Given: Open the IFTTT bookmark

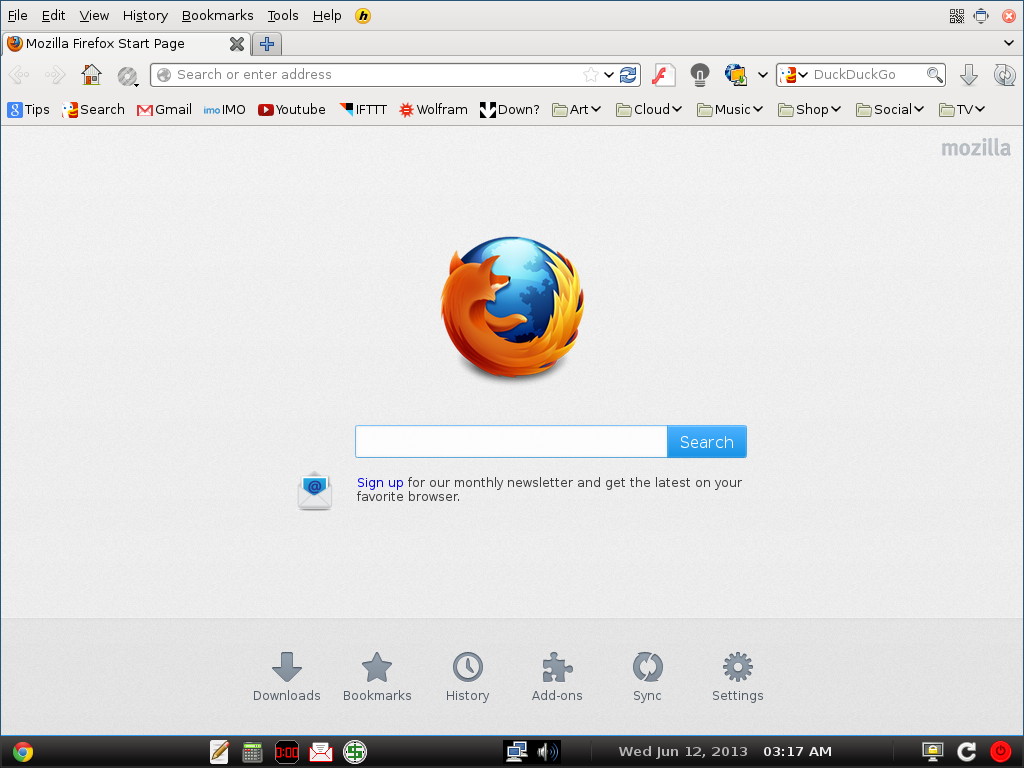Looking at the screenshot, I should (363, 110).
